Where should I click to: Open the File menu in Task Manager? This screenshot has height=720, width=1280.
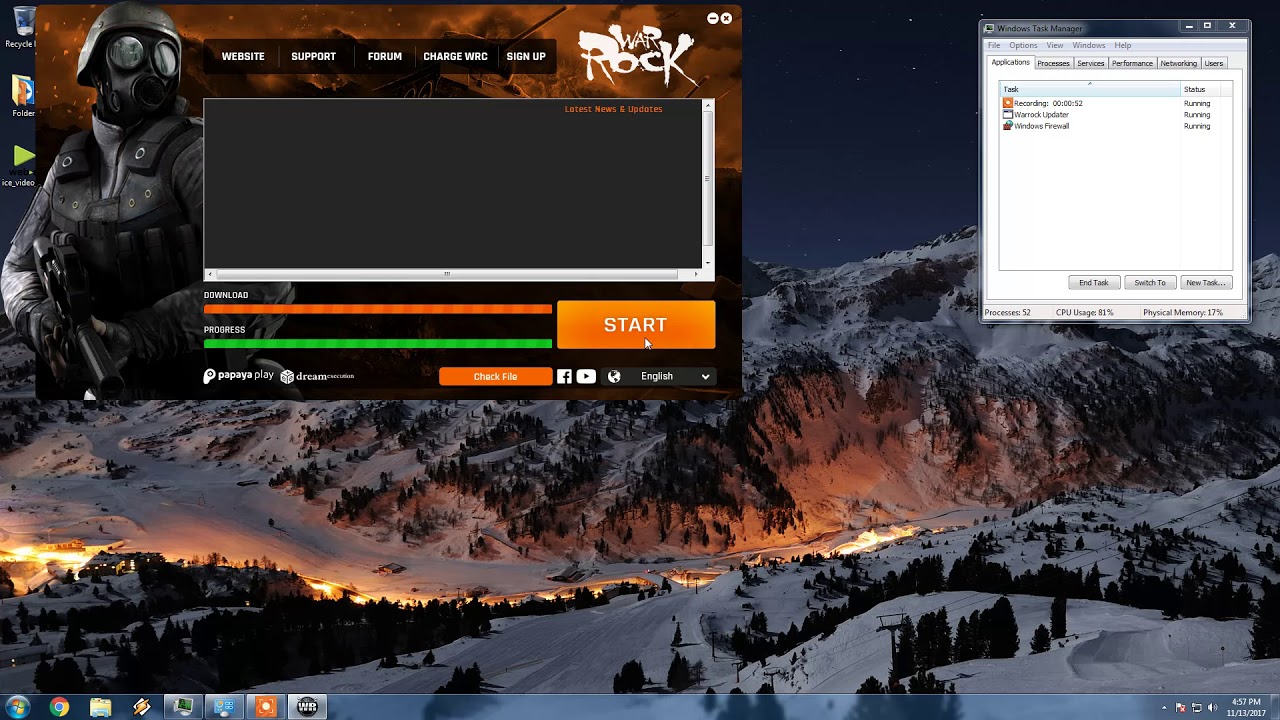pyautogui.click(x=994, y=45)
